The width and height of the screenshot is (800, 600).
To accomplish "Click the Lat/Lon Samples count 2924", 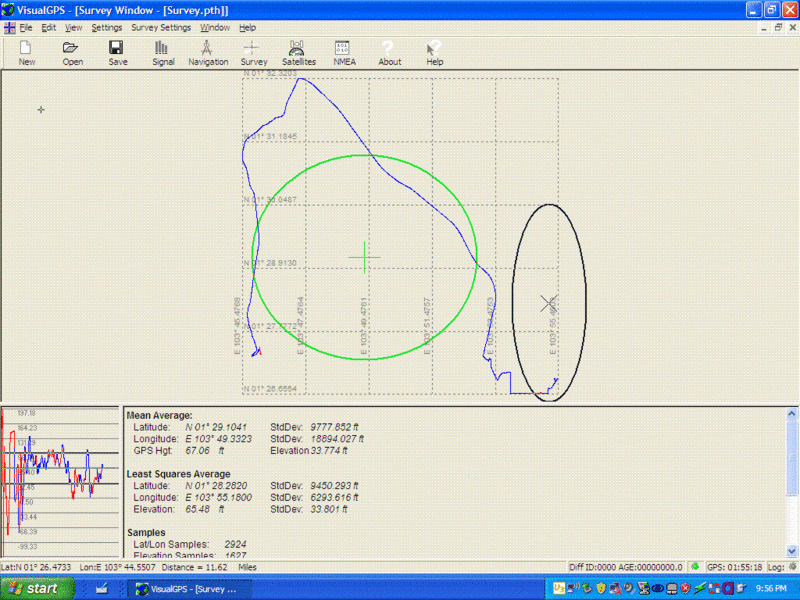I will [235, 544].
